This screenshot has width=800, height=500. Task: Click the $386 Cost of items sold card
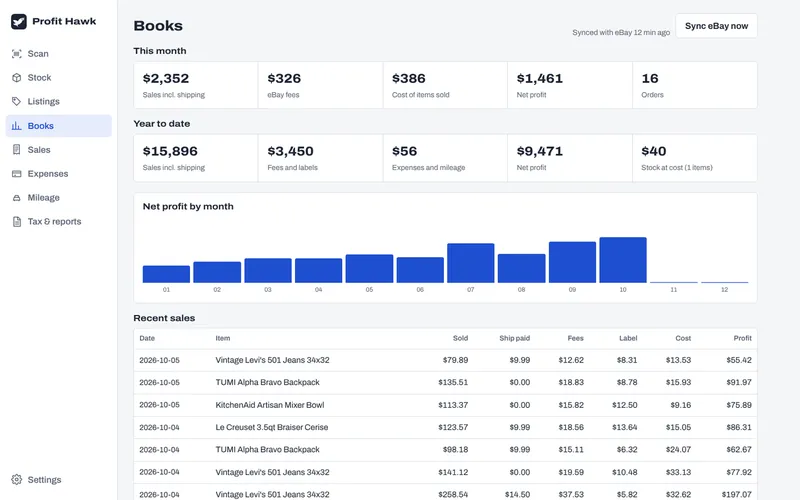point(445,85)
